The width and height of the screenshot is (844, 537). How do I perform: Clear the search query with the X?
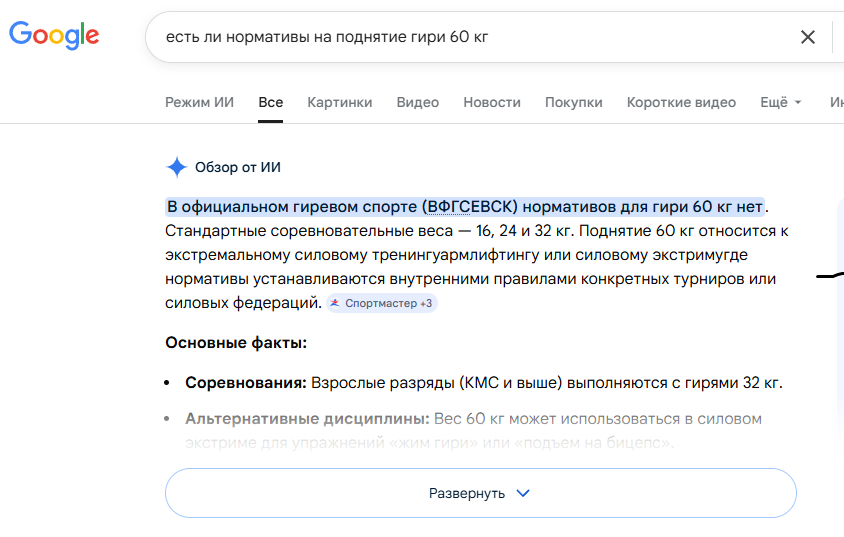(x=808, y=37)
